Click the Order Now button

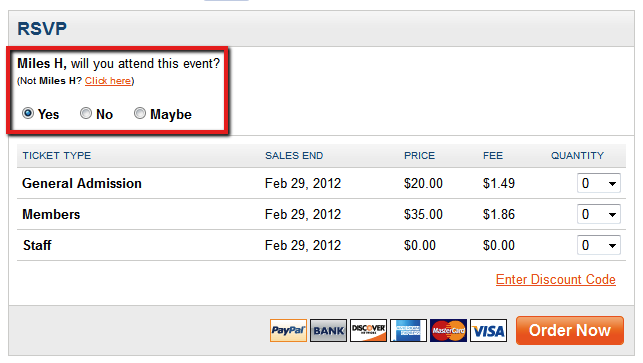(570, 330)
